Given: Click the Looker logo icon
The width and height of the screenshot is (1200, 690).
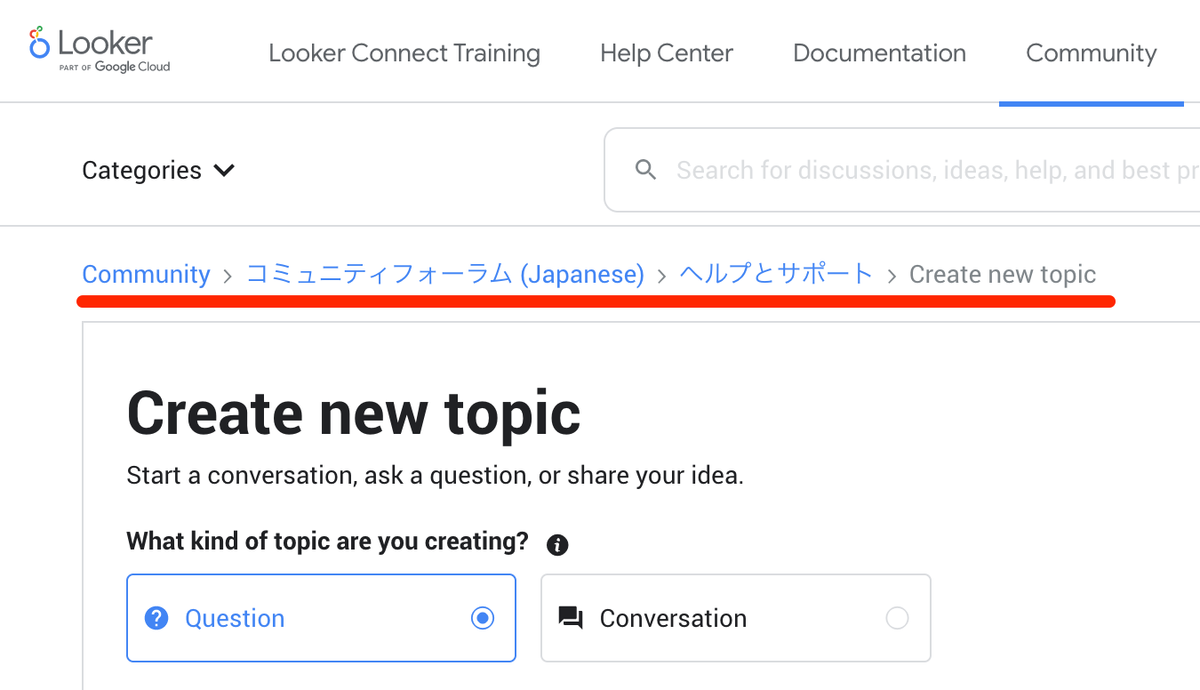Looking at the screenshot, I should 40,43.
